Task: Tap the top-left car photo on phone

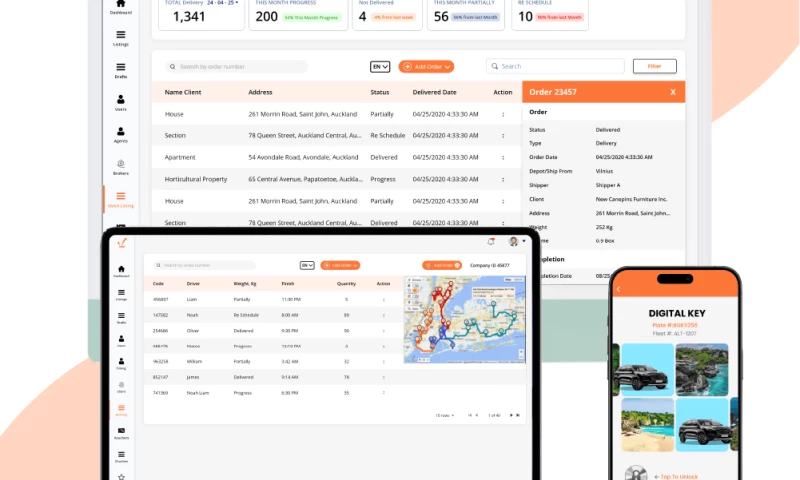Action: point(647,370)
